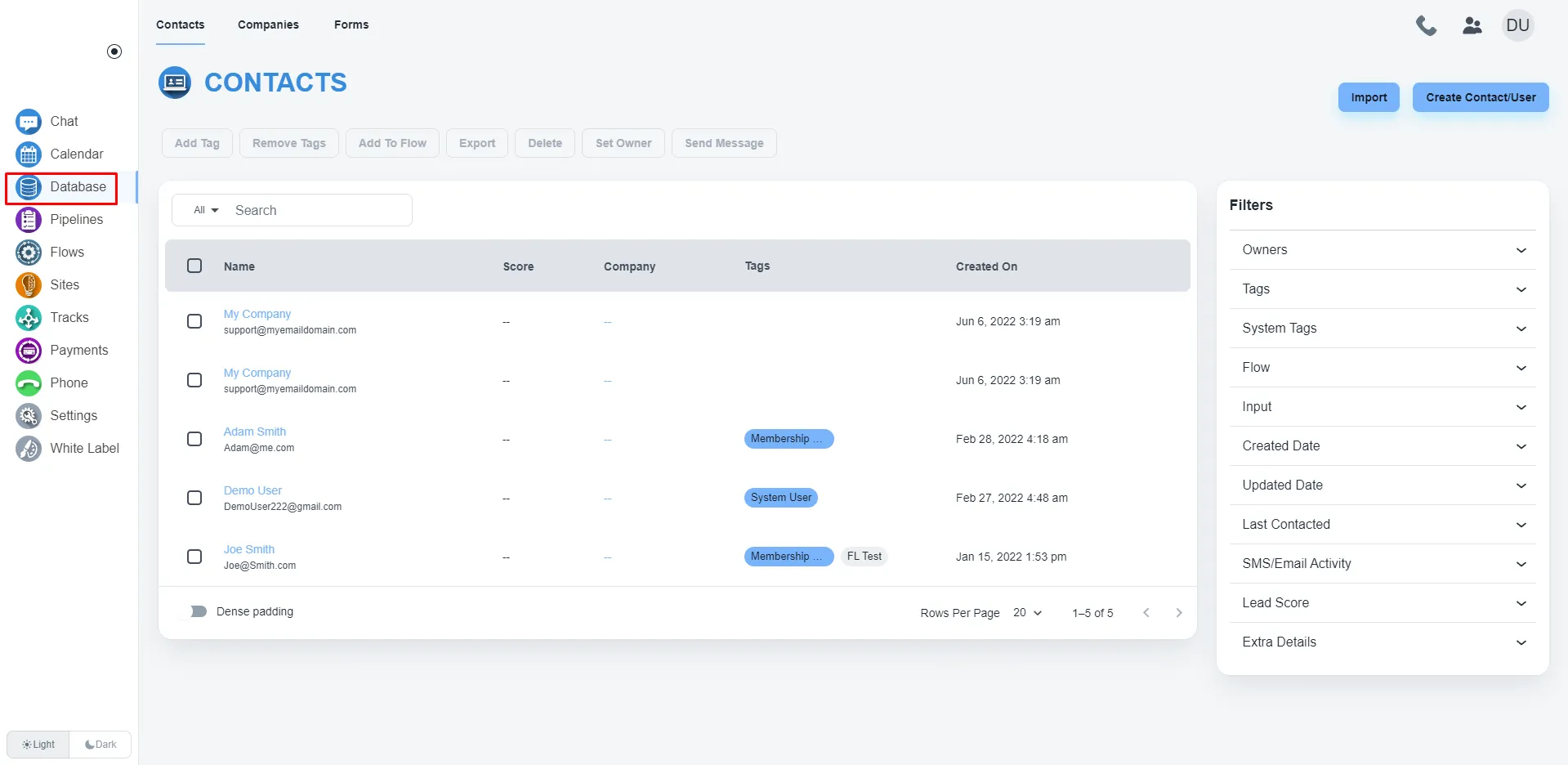This screenshot has height=765, width=1568.
Task: Expand the System Tags filter
Action: pos(1383,329)
